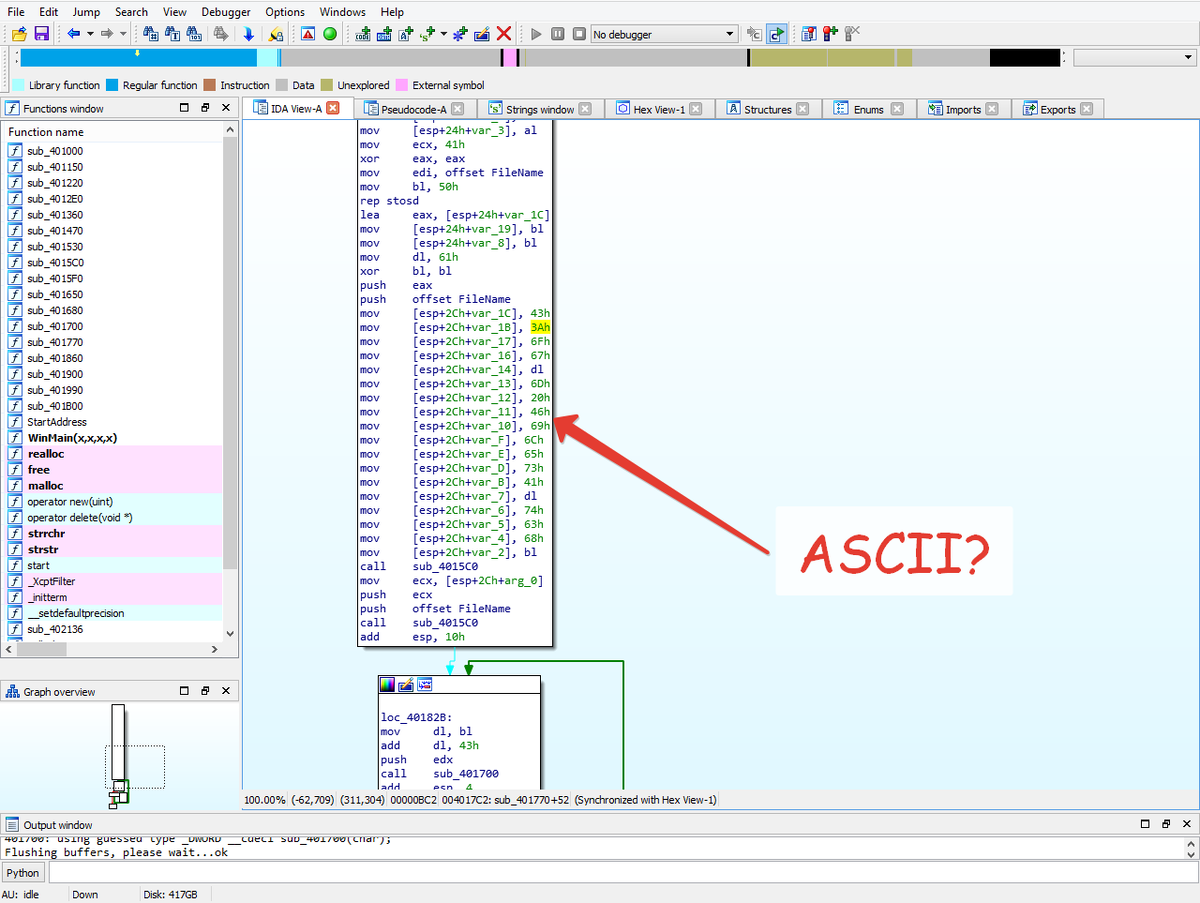Viewport: 1200px width, 903px height.
Task: Click the Convert to code icon
Action: [364, 34]
